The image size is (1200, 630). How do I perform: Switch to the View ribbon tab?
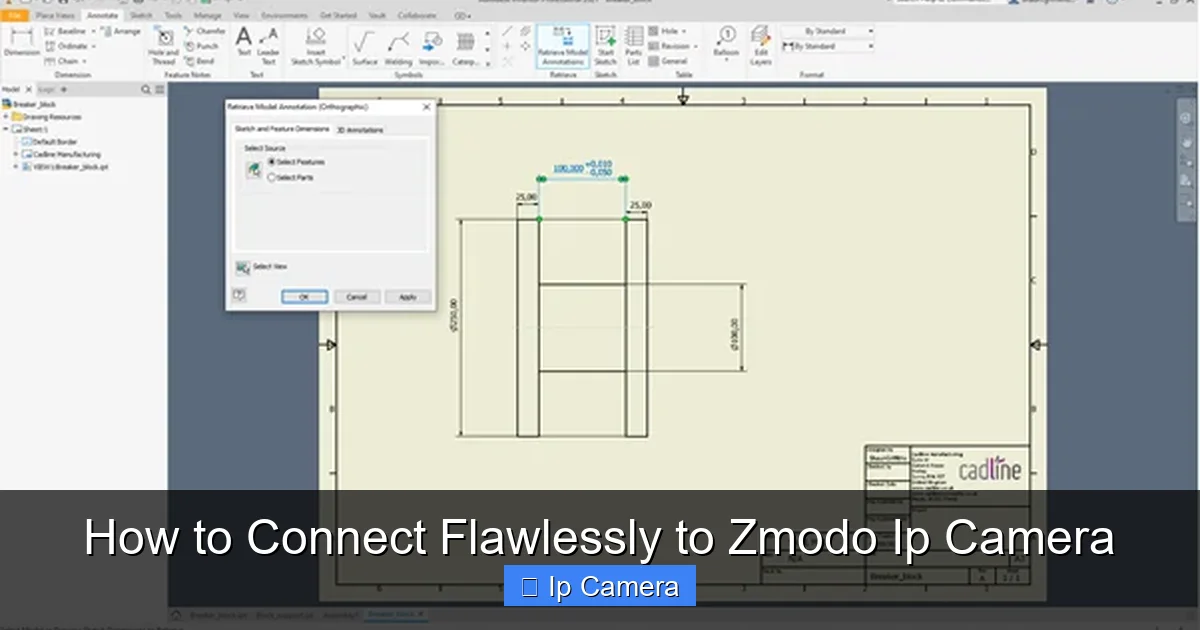[241, 16]
